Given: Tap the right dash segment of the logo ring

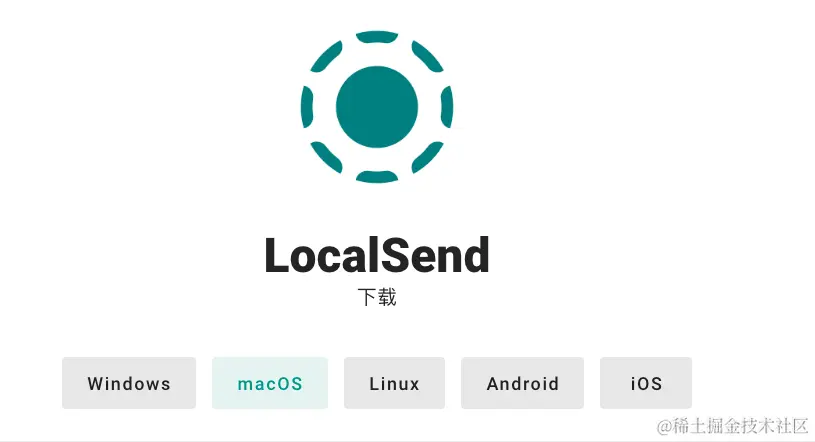Looking at the screenshot, I should (447, 107).
